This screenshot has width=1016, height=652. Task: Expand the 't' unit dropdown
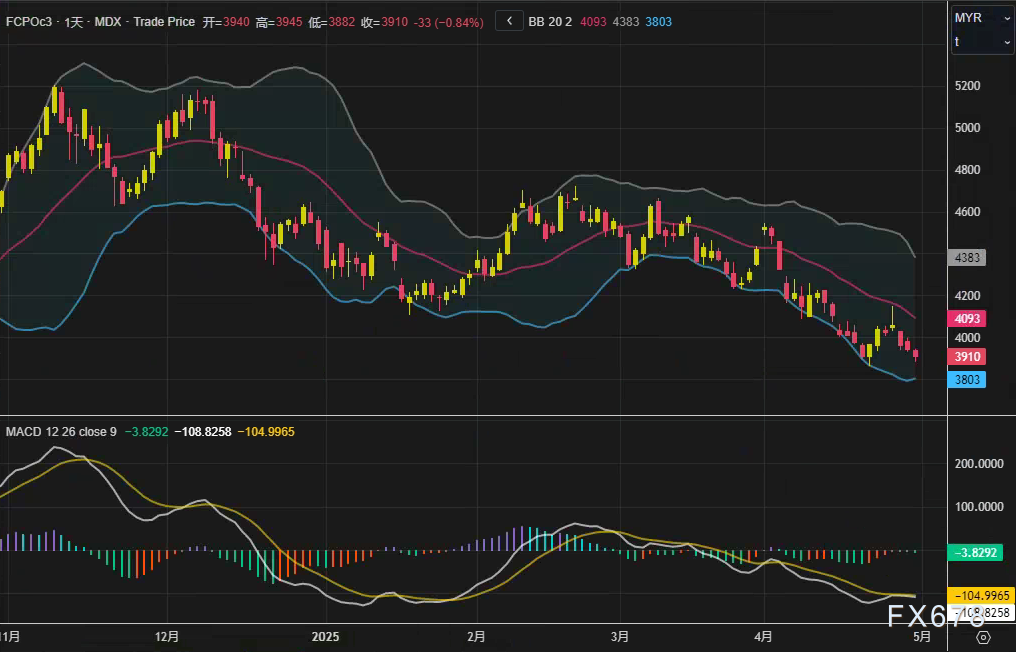point(983,42)
